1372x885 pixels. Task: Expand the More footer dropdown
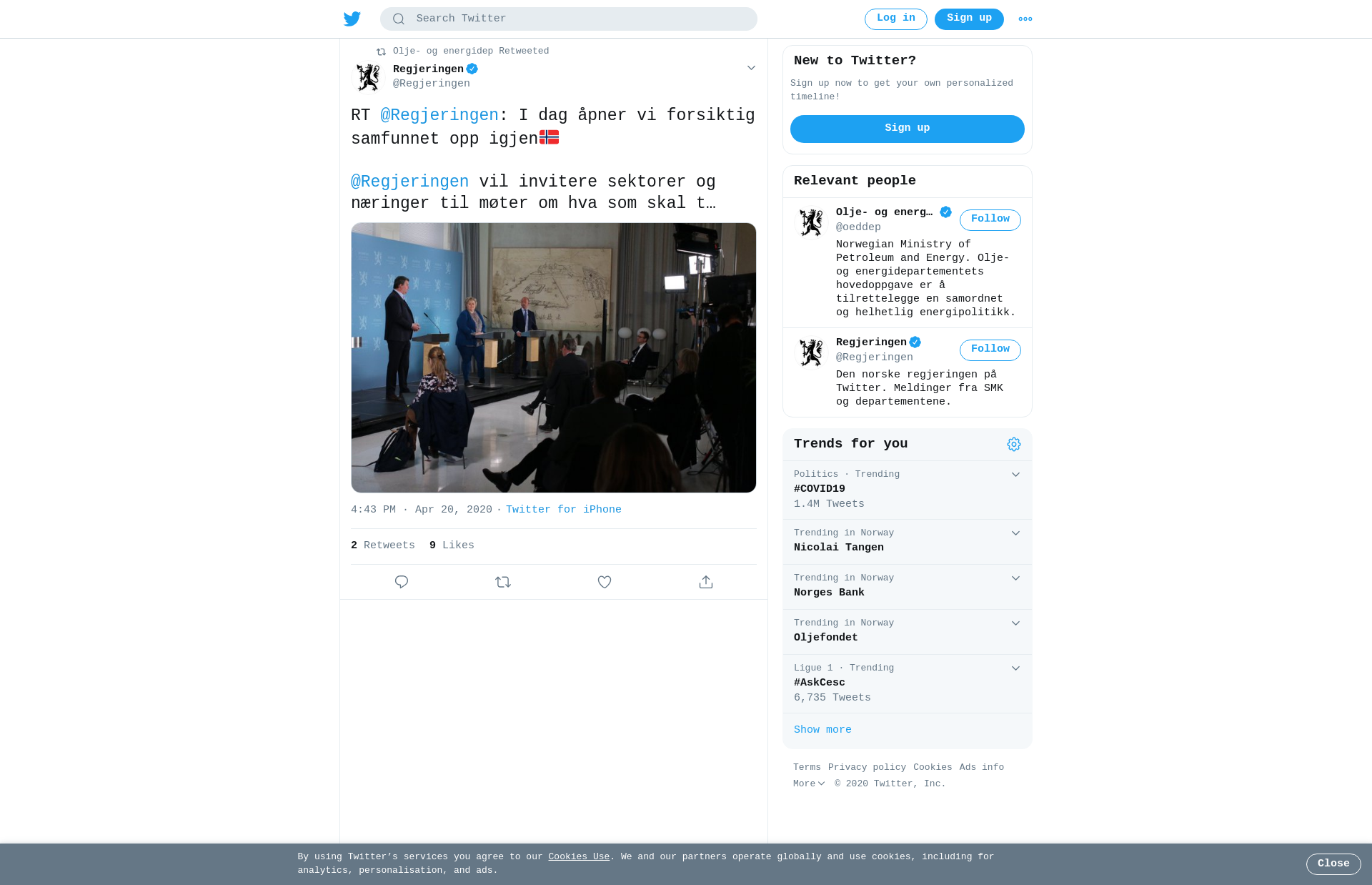point(809,783)
